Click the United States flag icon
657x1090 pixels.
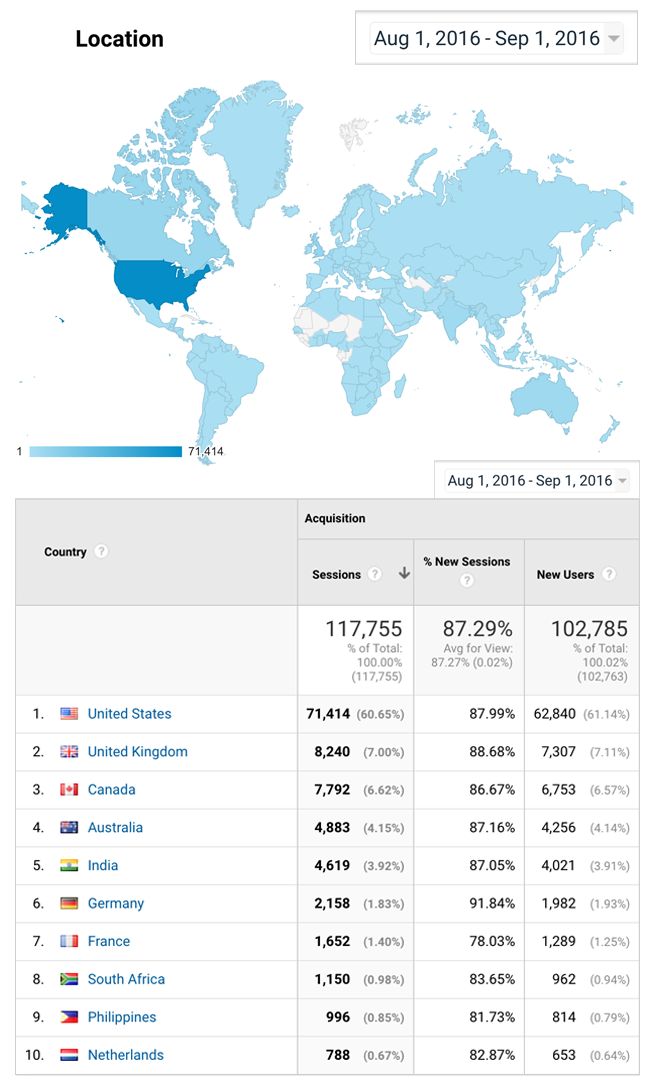[69, 714]
